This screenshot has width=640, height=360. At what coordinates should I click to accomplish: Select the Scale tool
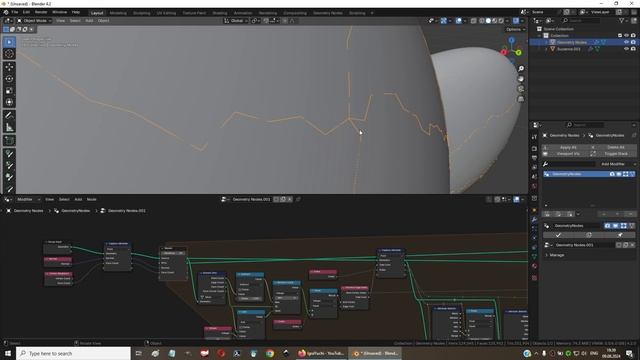[9, 91]
